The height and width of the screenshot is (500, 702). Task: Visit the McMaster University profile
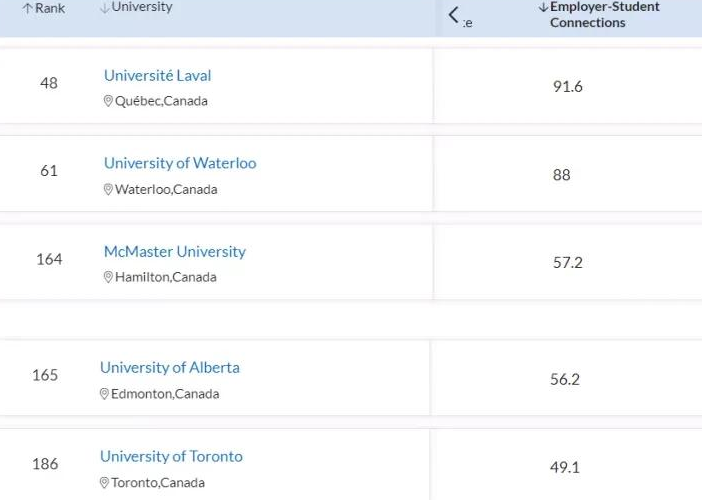(x=174, y=251)
